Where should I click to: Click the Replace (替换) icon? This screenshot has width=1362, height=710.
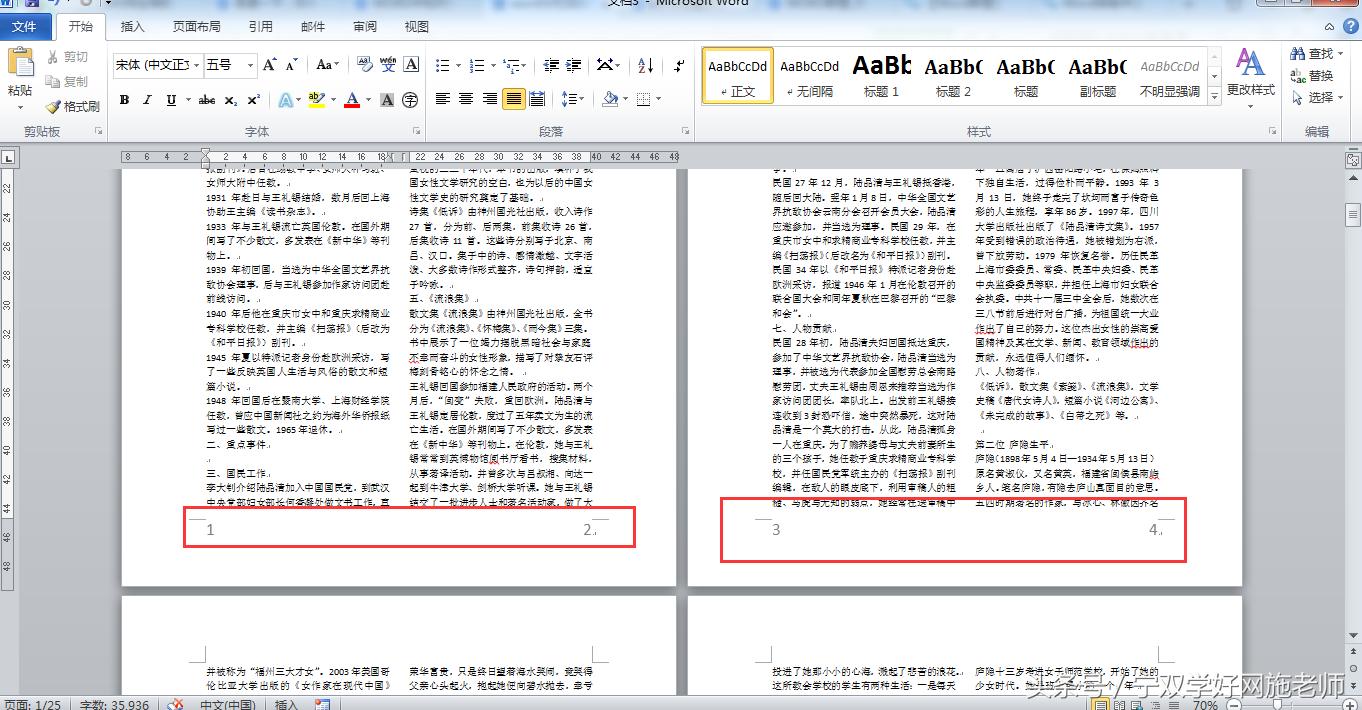tap(1316, 75)
